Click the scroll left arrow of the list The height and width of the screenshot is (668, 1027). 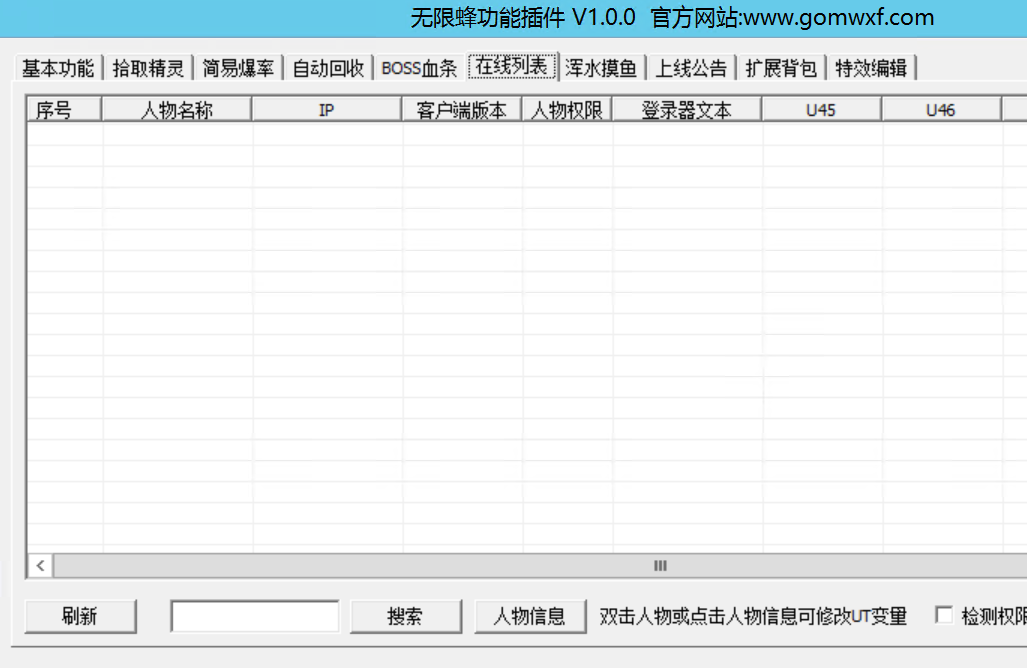click(40, 566)
